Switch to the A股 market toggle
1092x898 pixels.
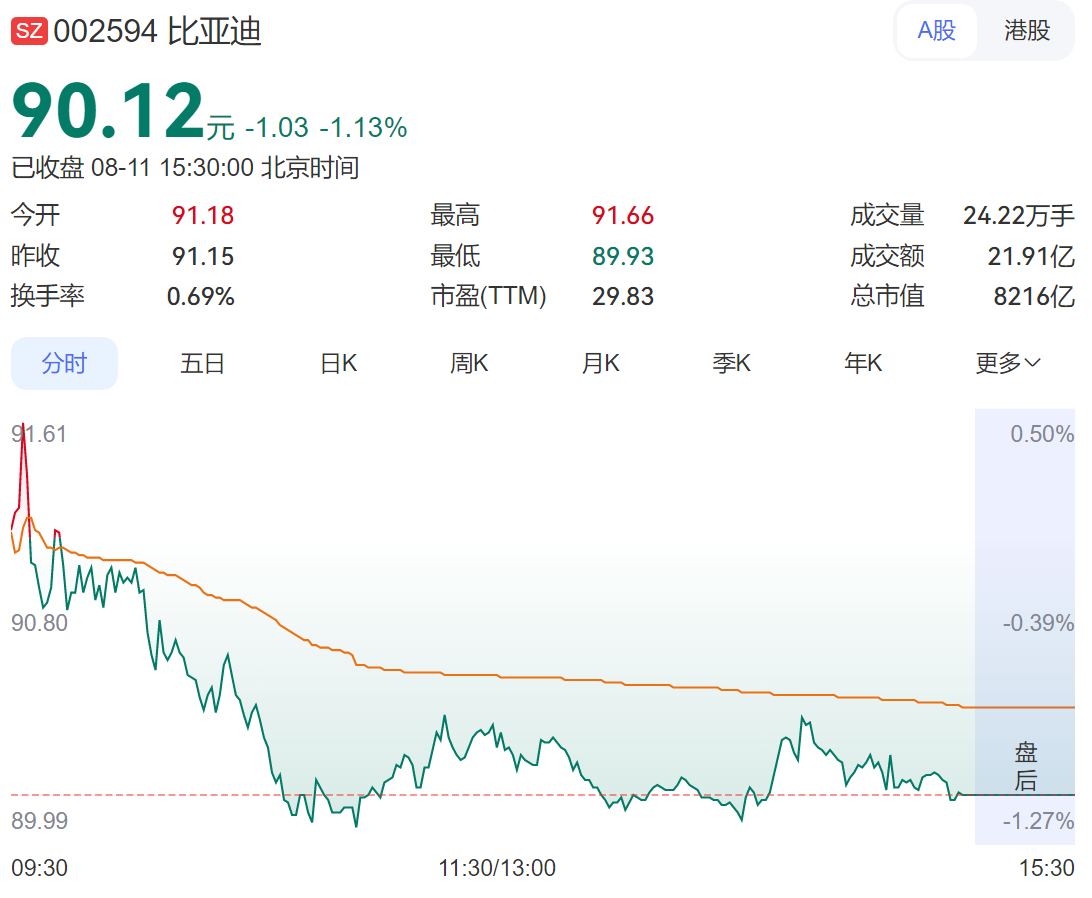pyautogui.click(x=937, y=31)
